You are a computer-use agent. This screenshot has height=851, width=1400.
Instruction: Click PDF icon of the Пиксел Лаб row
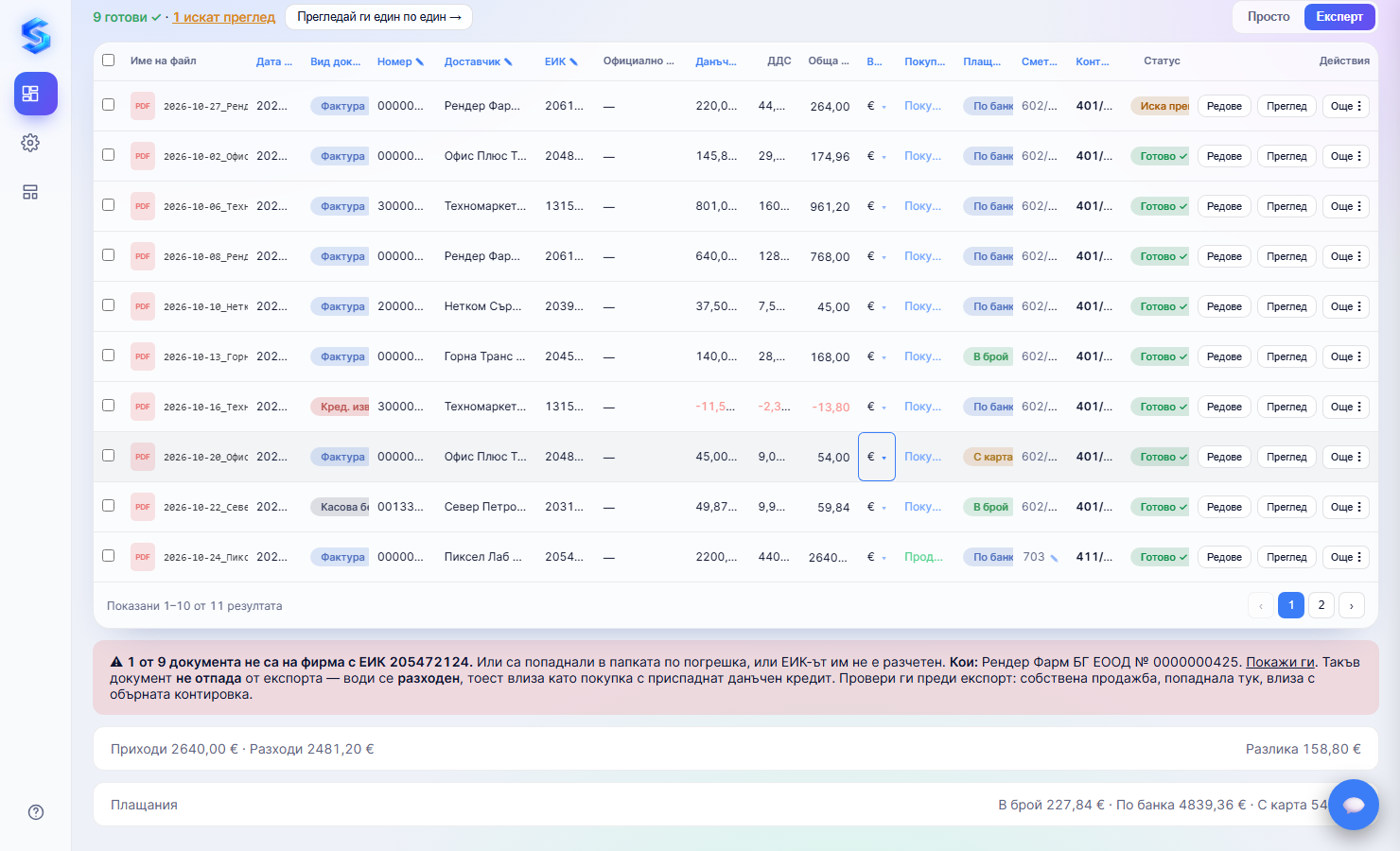pos(143,557)
